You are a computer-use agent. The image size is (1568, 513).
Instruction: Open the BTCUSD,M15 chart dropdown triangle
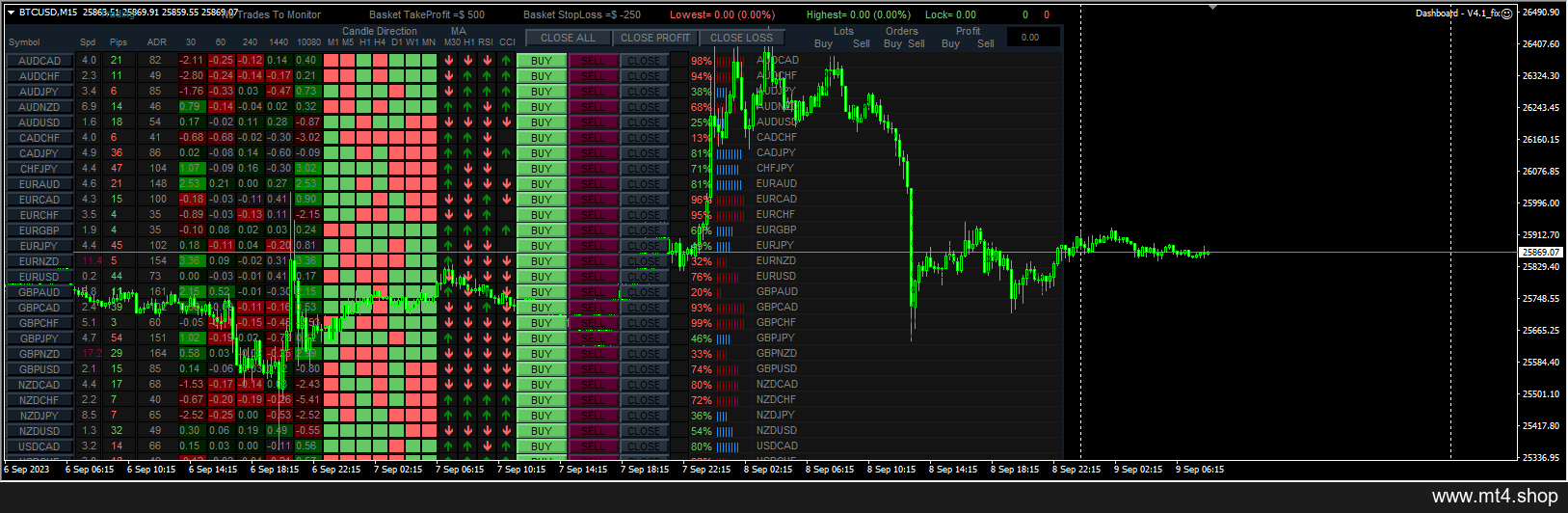pyautogui.click(x=9, y=13)
